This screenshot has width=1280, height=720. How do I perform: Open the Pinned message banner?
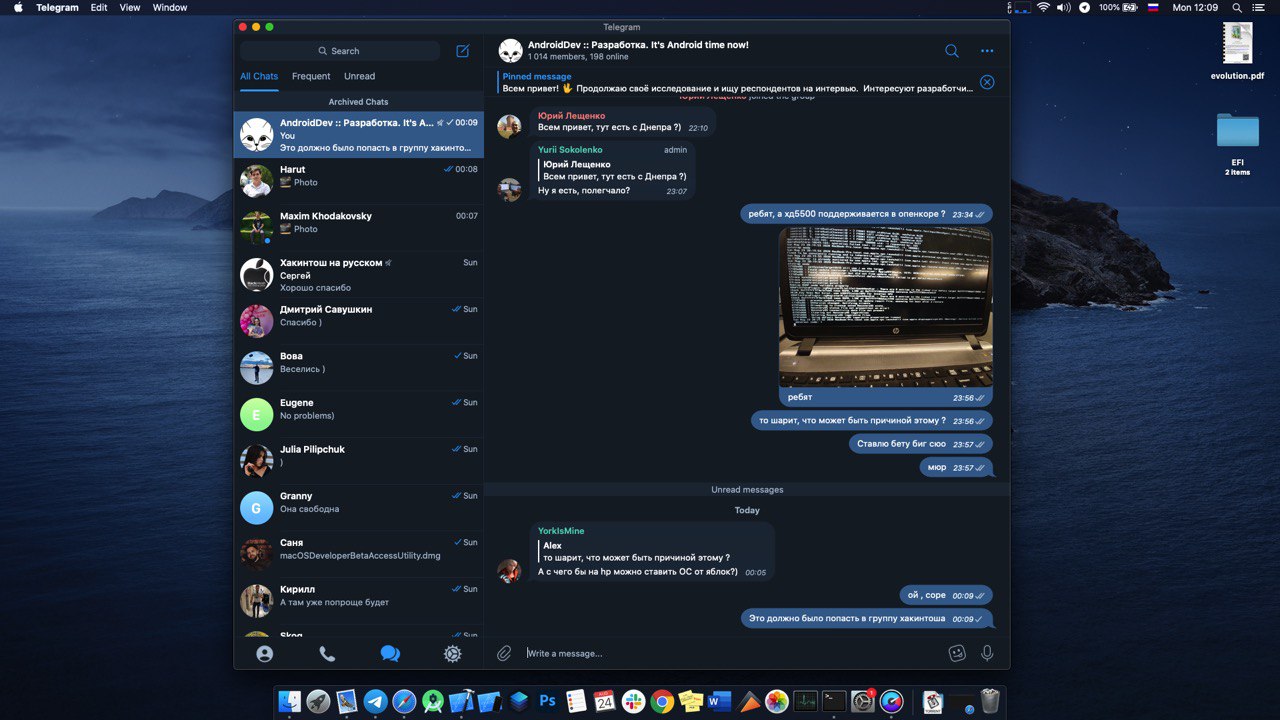coord(737,82)
